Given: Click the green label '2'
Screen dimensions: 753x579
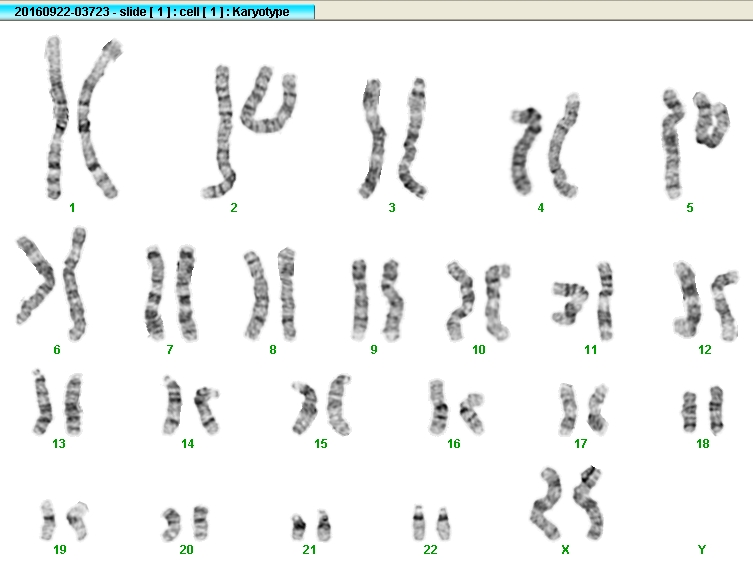Looking at the screenshot, I should pos(234,208).
